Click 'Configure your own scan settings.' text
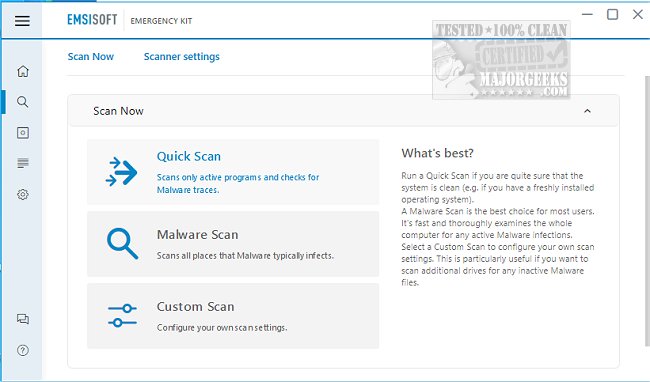Viewport: 650px width, 382px height. (222, 327)
